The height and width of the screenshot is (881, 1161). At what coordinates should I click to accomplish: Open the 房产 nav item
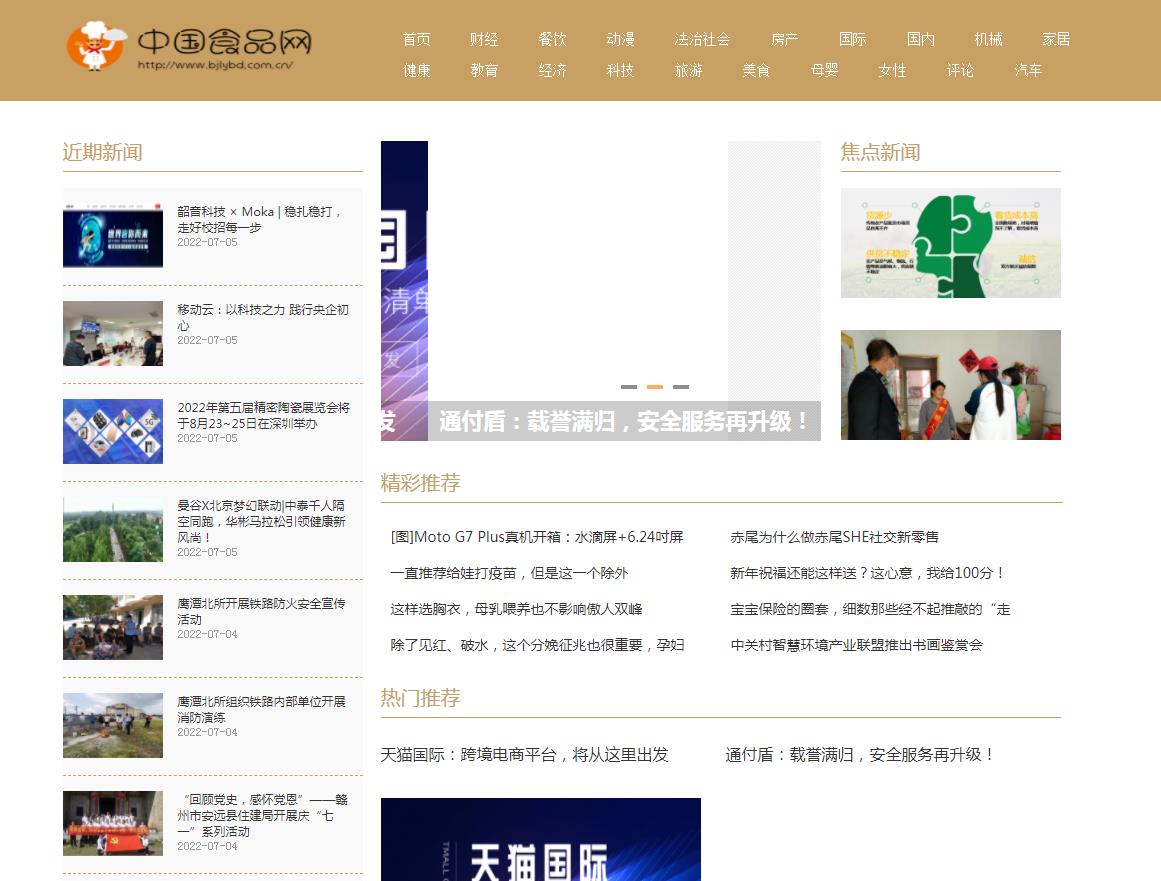(x=784, y=39)
